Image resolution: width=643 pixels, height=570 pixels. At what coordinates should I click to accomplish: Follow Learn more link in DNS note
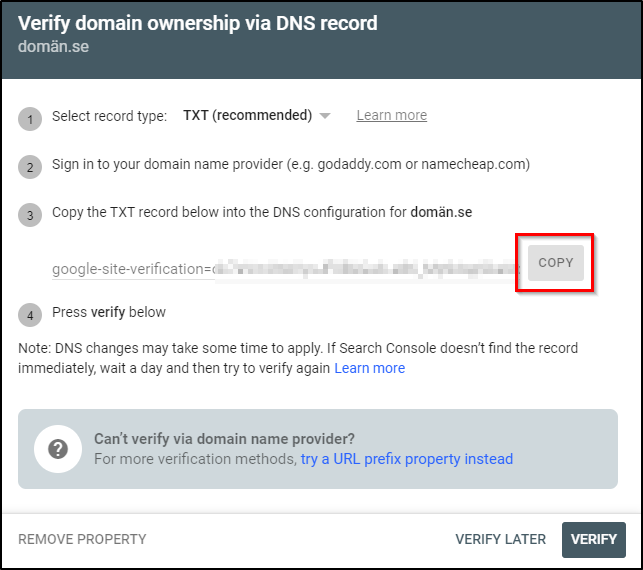tap(369, 368)
